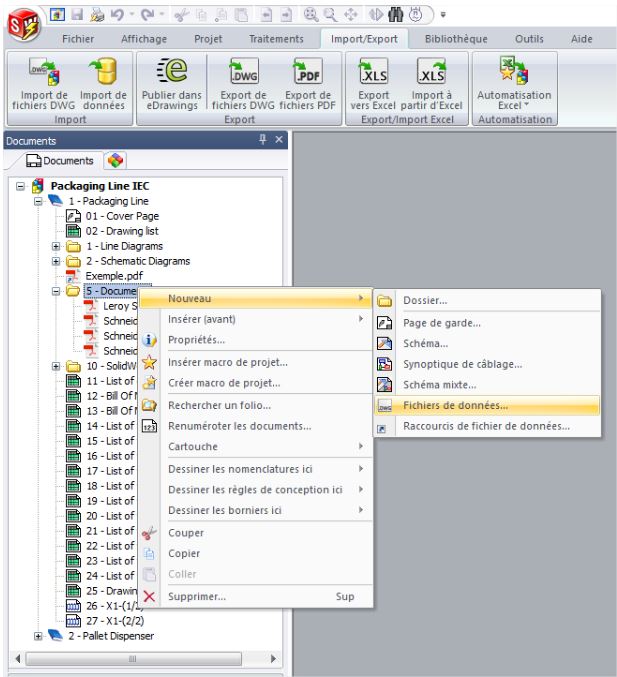Expand the 10 - SolidWorks folder node
The width and height of the screenshot is (617, 677).
56,367
